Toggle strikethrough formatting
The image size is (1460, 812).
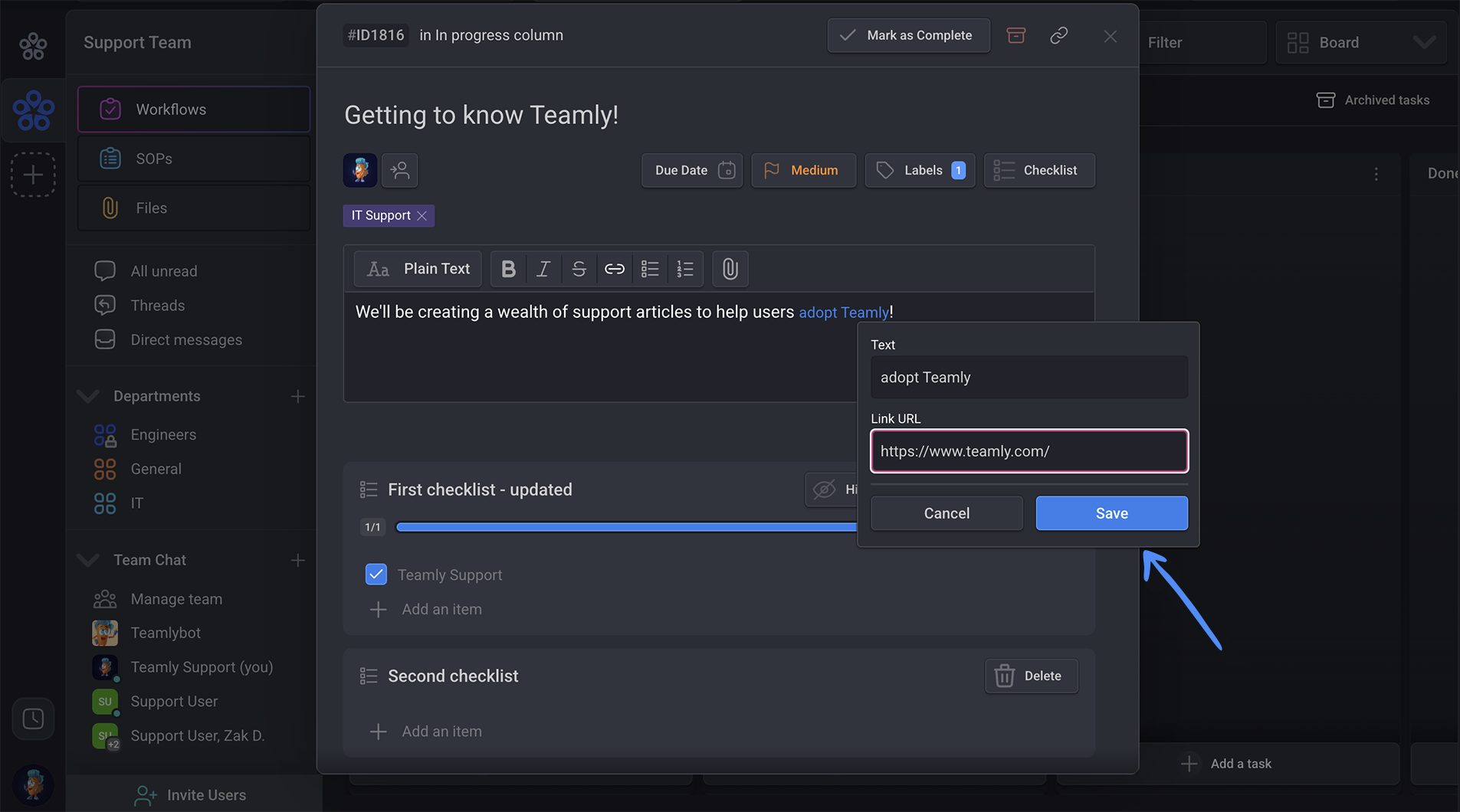(579, 269)
